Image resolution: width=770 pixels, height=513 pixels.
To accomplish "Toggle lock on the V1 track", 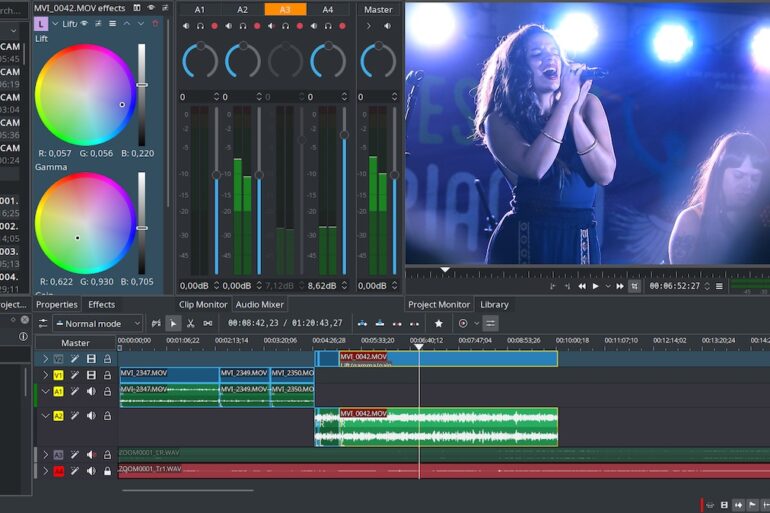I will (107, 375).
